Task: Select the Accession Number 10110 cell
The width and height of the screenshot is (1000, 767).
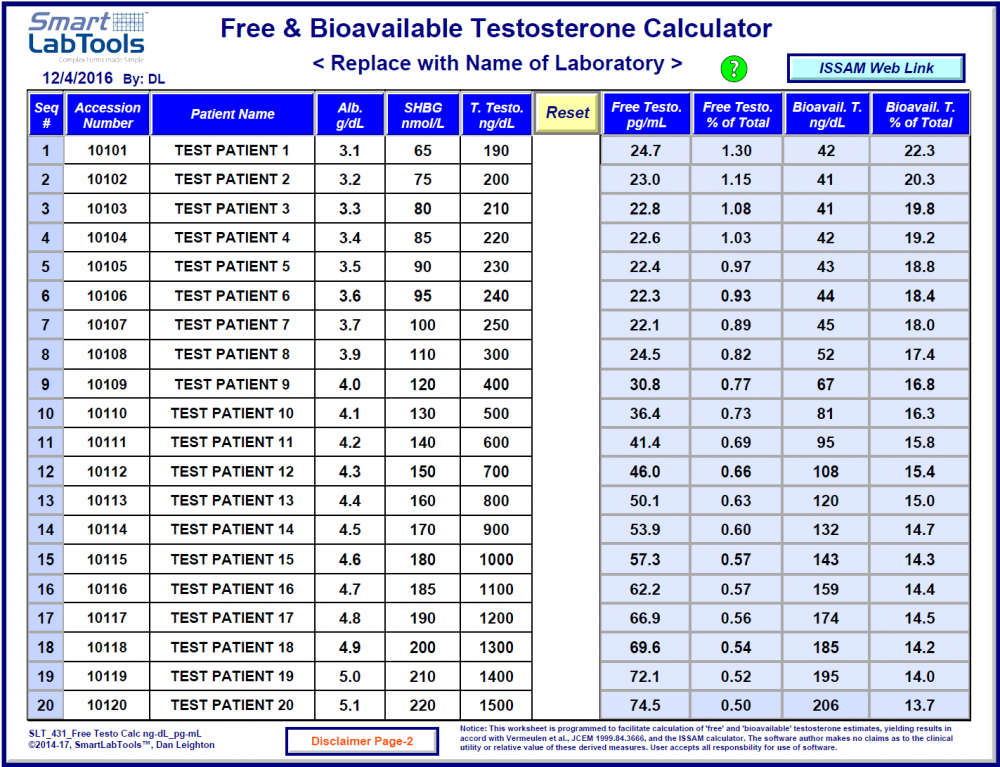Action: [107, 412]
